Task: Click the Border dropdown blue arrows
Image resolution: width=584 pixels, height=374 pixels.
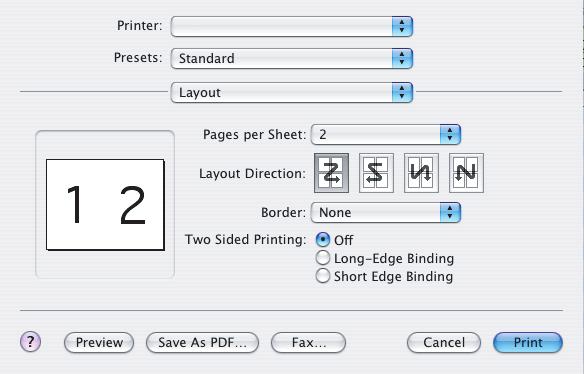Action: [x=450, y=213]
